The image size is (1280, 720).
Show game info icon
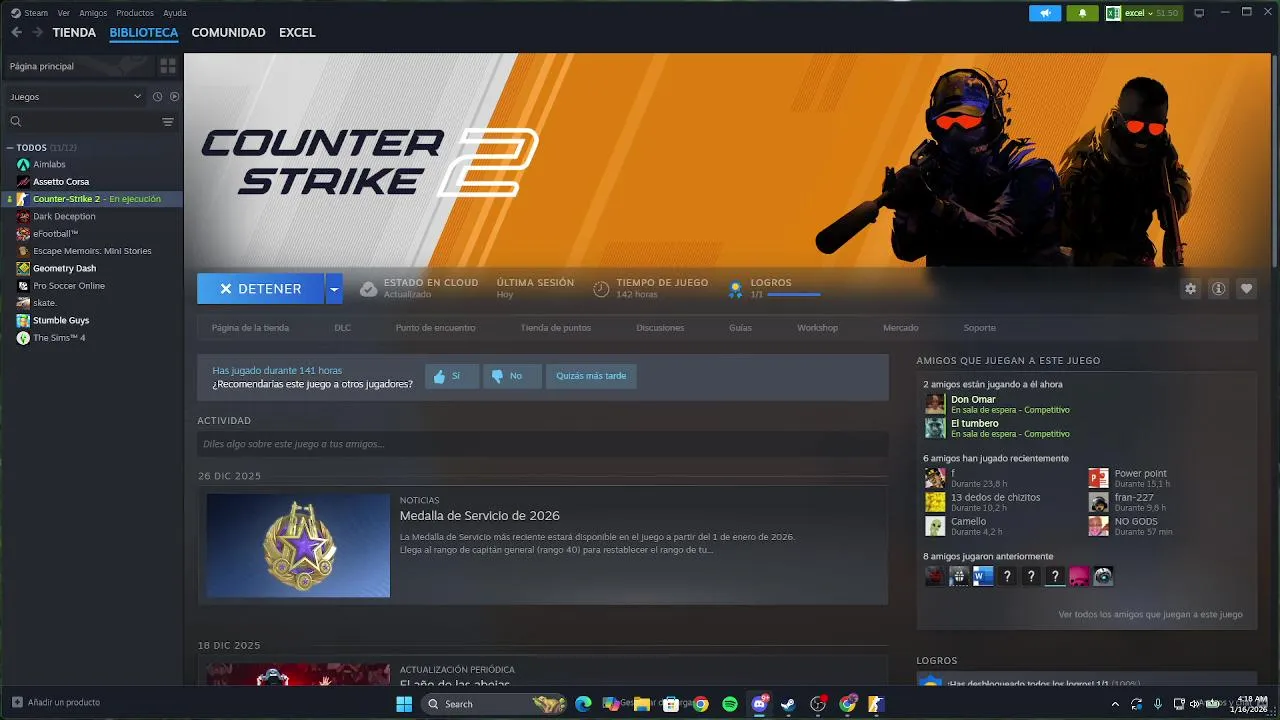pos(1218,289)
